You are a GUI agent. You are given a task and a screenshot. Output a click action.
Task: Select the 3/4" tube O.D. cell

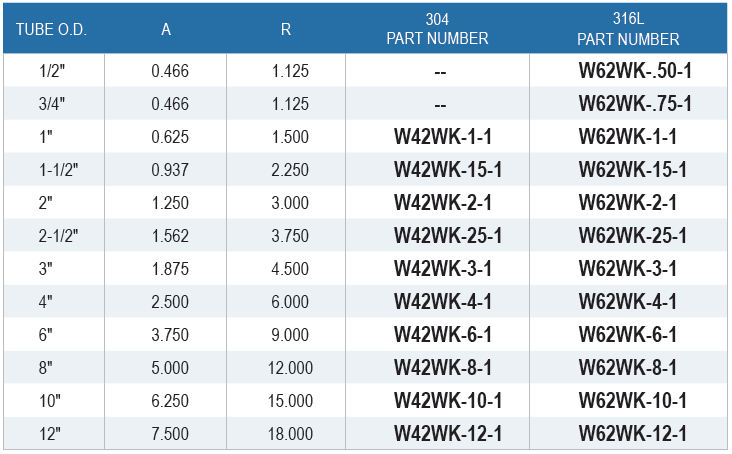[52, 104]
